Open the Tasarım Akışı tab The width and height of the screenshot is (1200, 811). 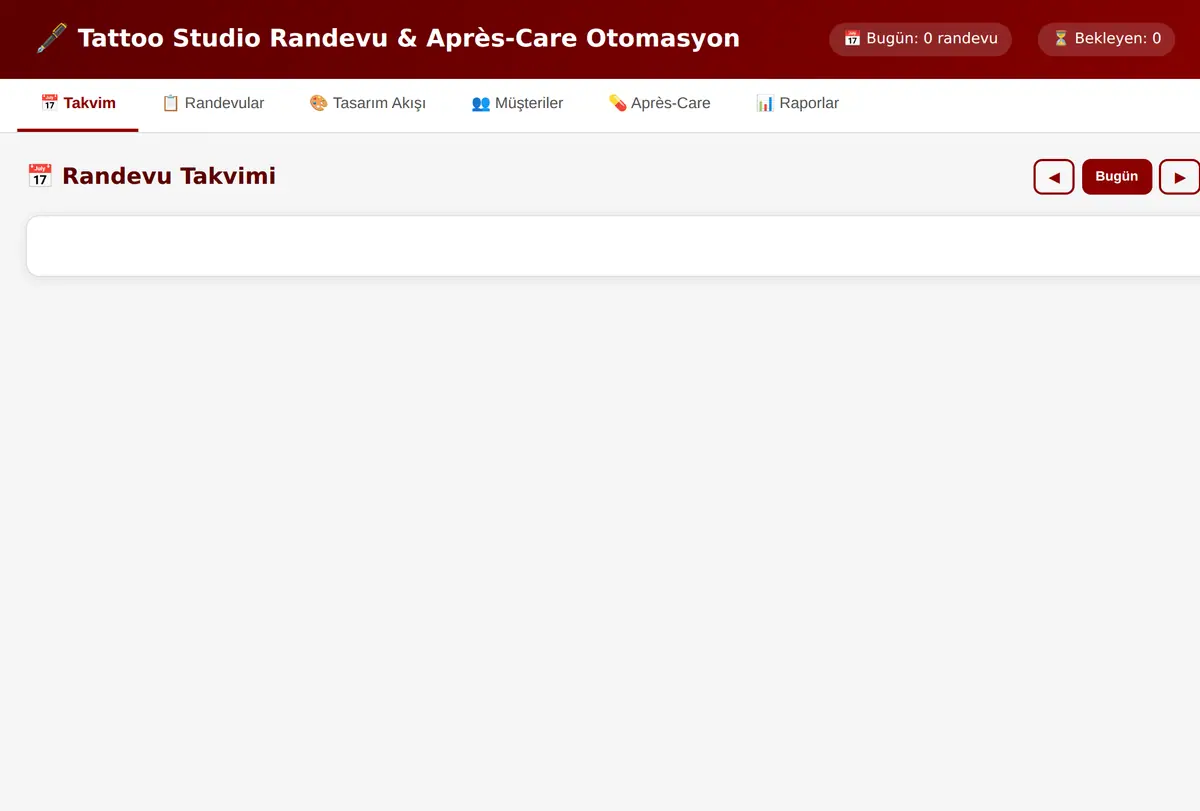[x=368, y=104]
